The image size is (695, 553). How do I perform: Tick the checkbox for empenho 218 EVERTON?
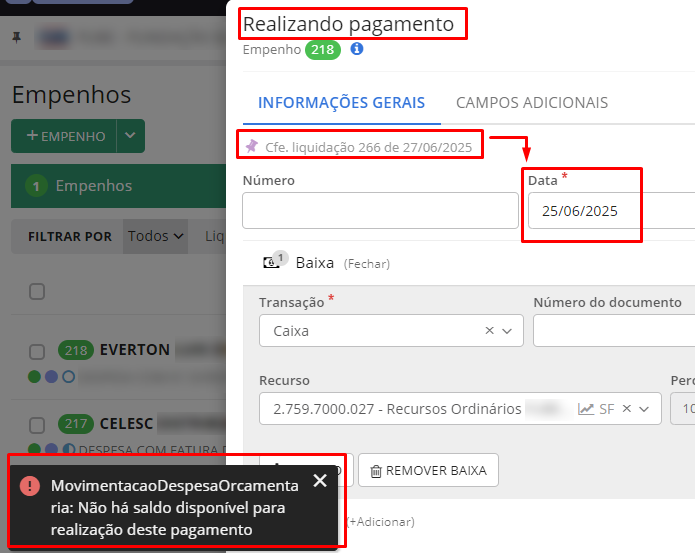[37, 352]
